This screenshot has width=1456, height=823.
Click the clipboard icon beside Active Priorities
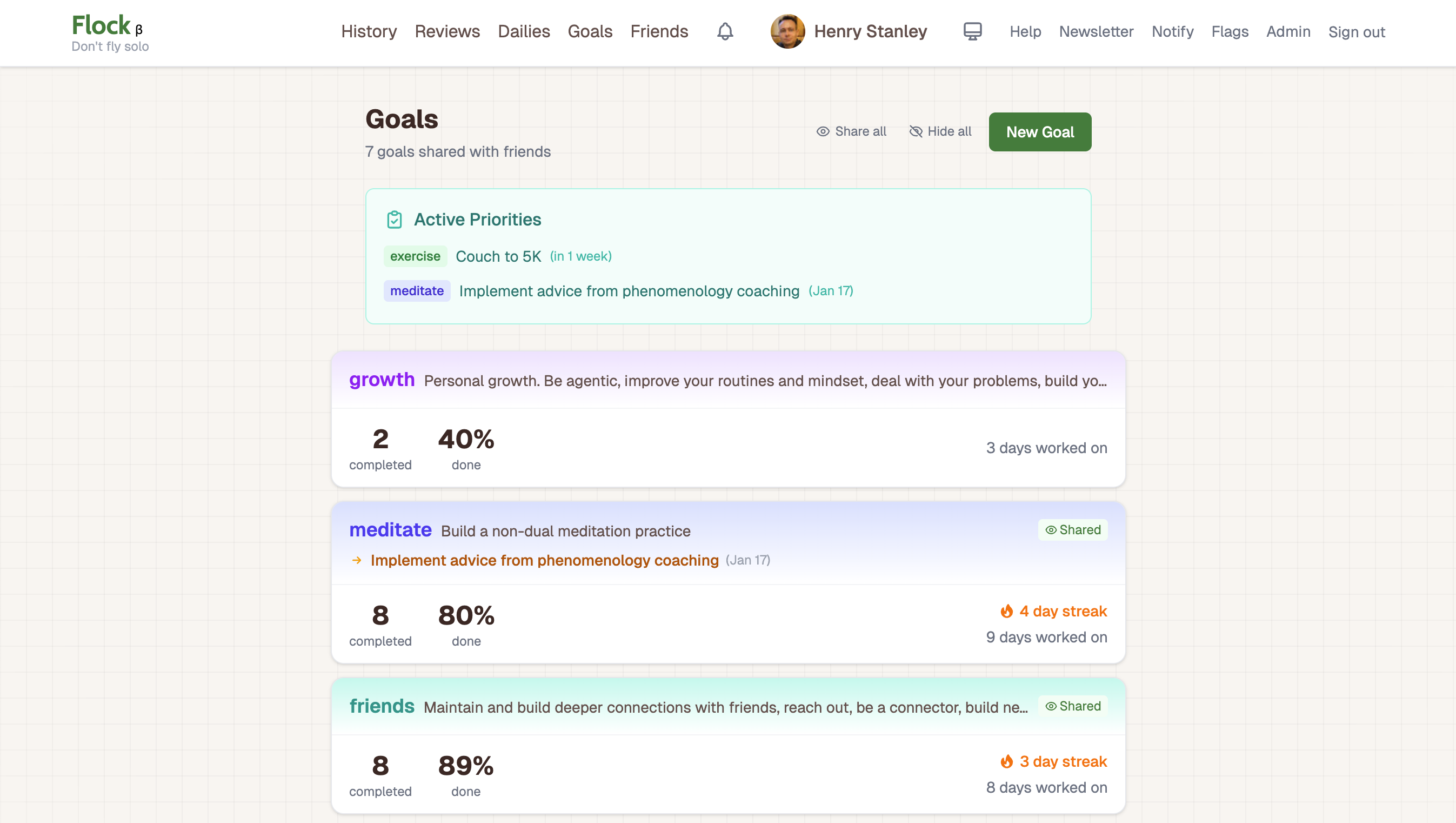click(x=395, y=220)
